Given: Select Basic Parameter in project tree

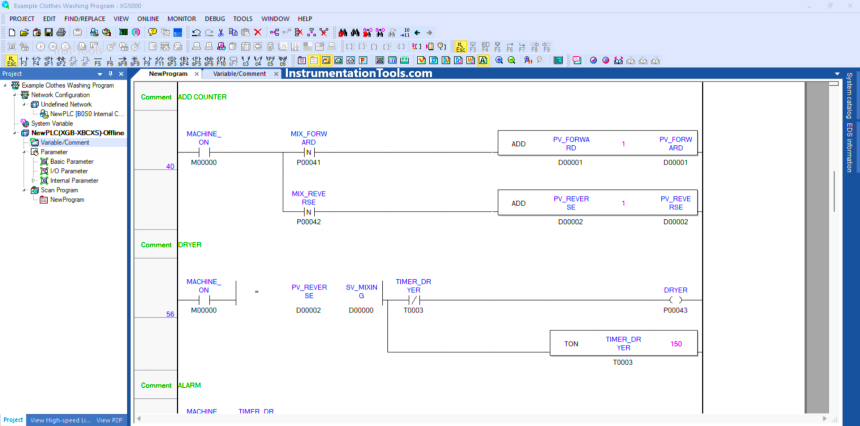Looking at the screenshot, I should [x=71, y=161].
